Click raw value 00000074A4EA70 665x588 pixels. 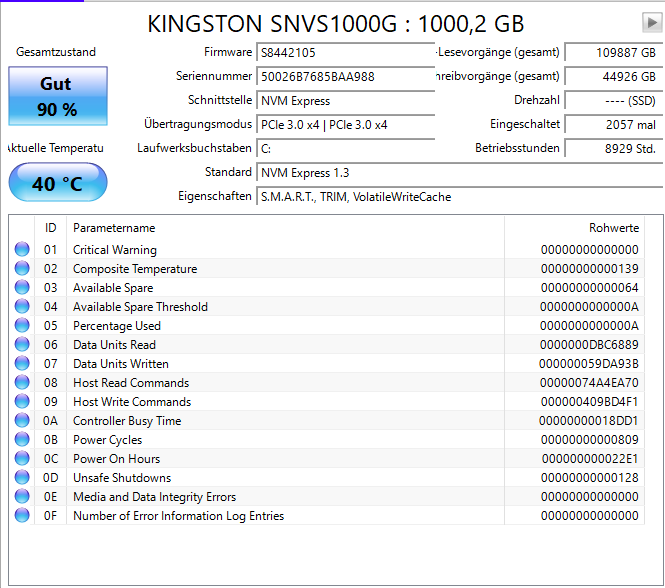click(589, 383)
